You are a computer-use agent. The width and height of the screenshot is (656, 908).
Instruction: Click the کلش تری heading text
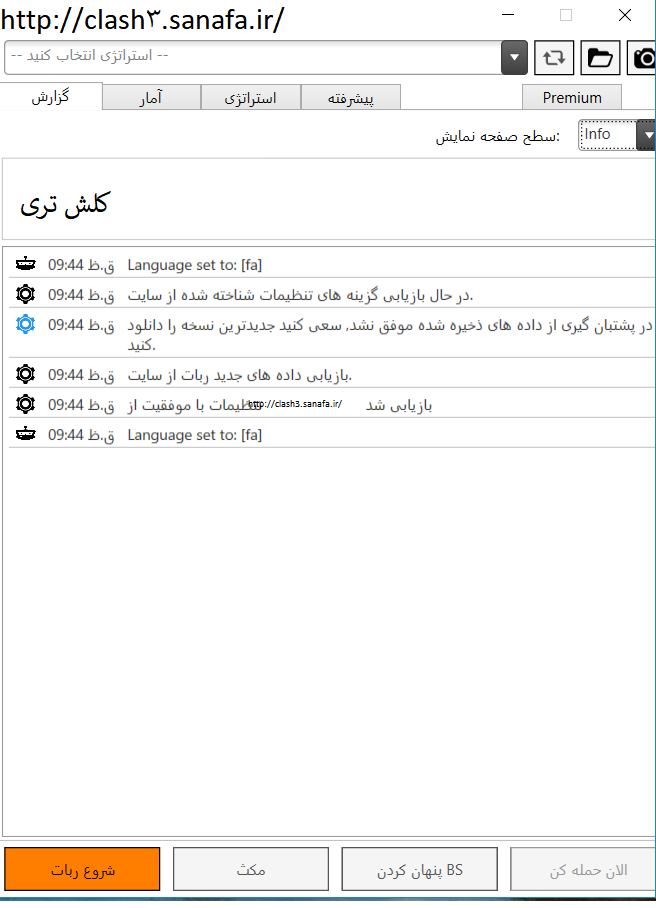click(64, 204)
